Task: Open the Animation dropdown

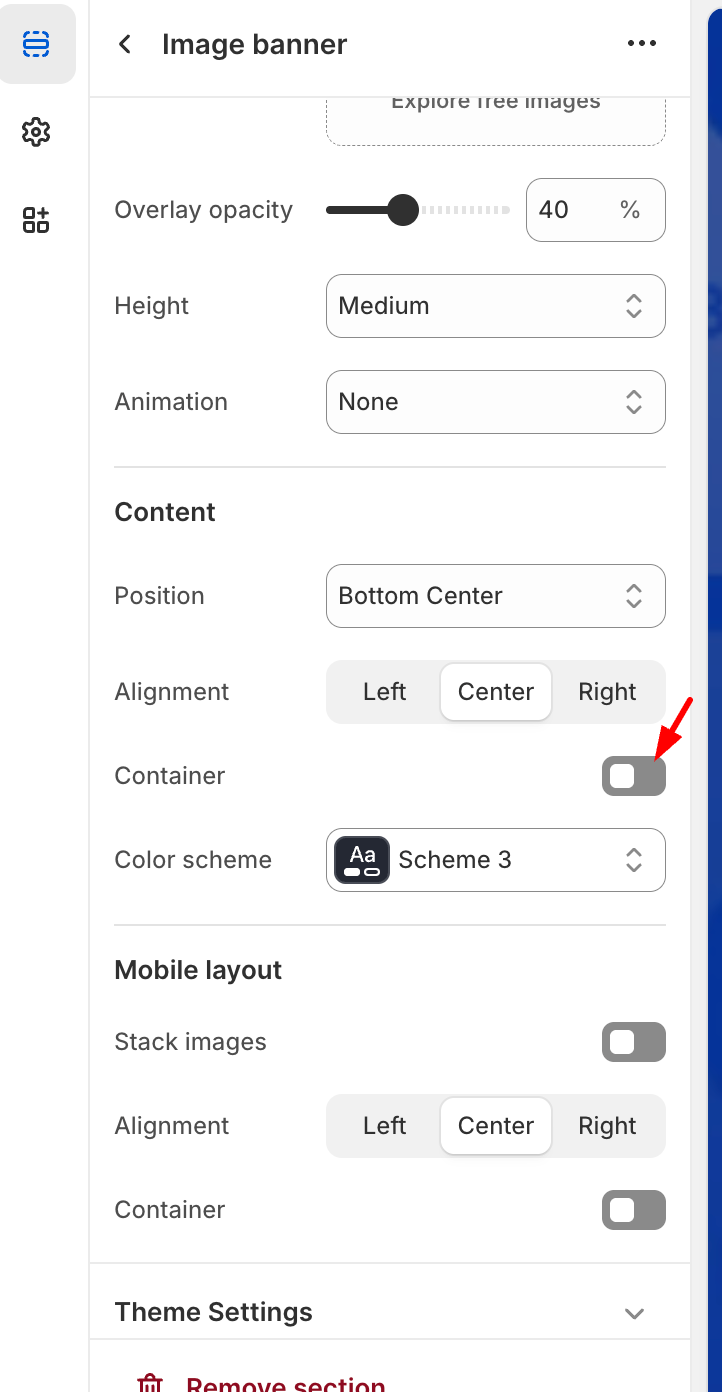Action: (x=495, y=402)
